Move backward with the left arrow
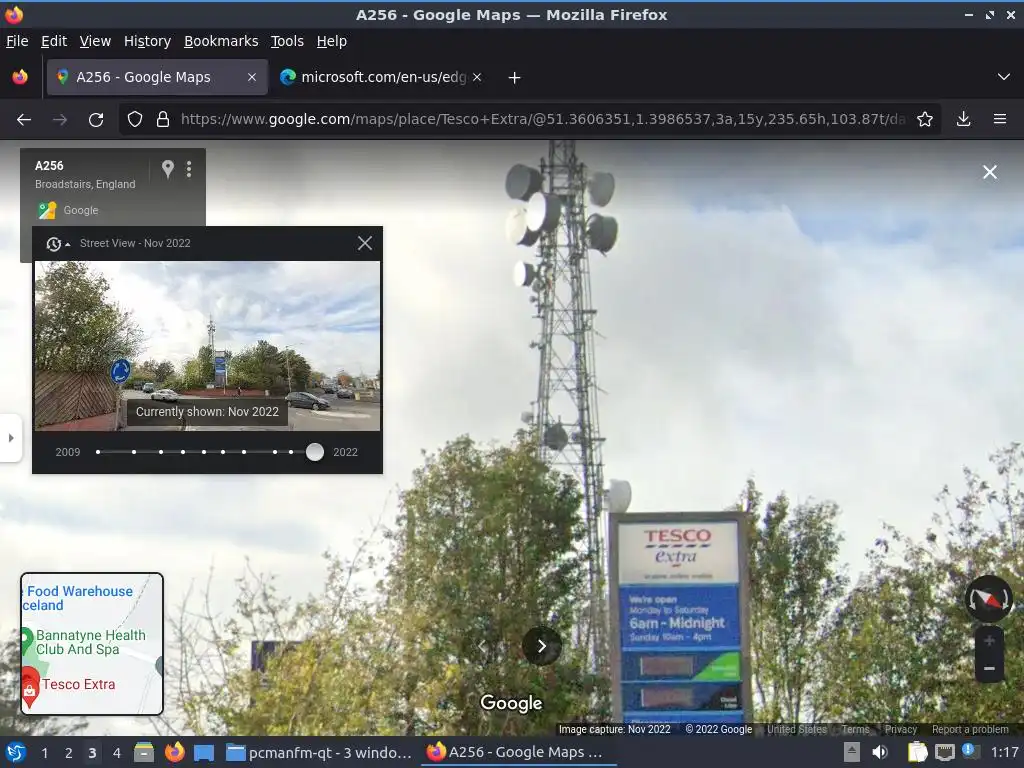Viewport: 1024px width, 768px height. click(483, 646)
